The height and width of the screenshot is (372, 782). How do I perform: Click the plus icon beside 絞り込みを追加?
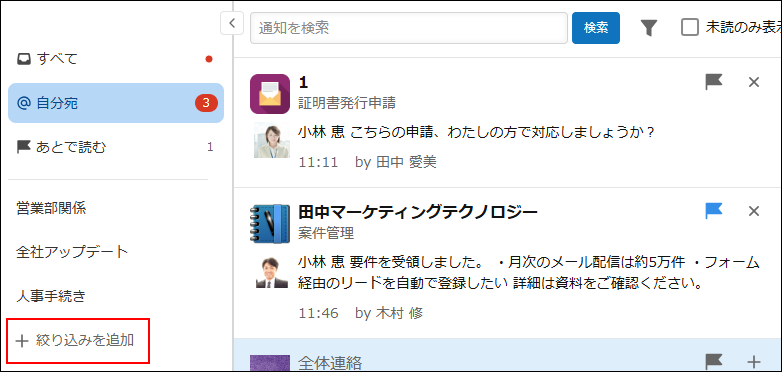[x=21, y=341]
